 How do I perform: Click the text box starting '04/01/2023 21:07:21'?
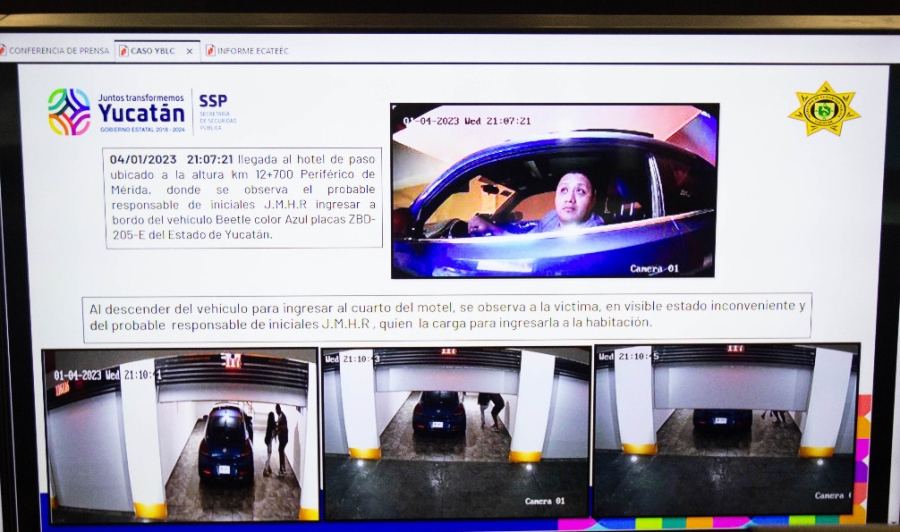[243, 197]
